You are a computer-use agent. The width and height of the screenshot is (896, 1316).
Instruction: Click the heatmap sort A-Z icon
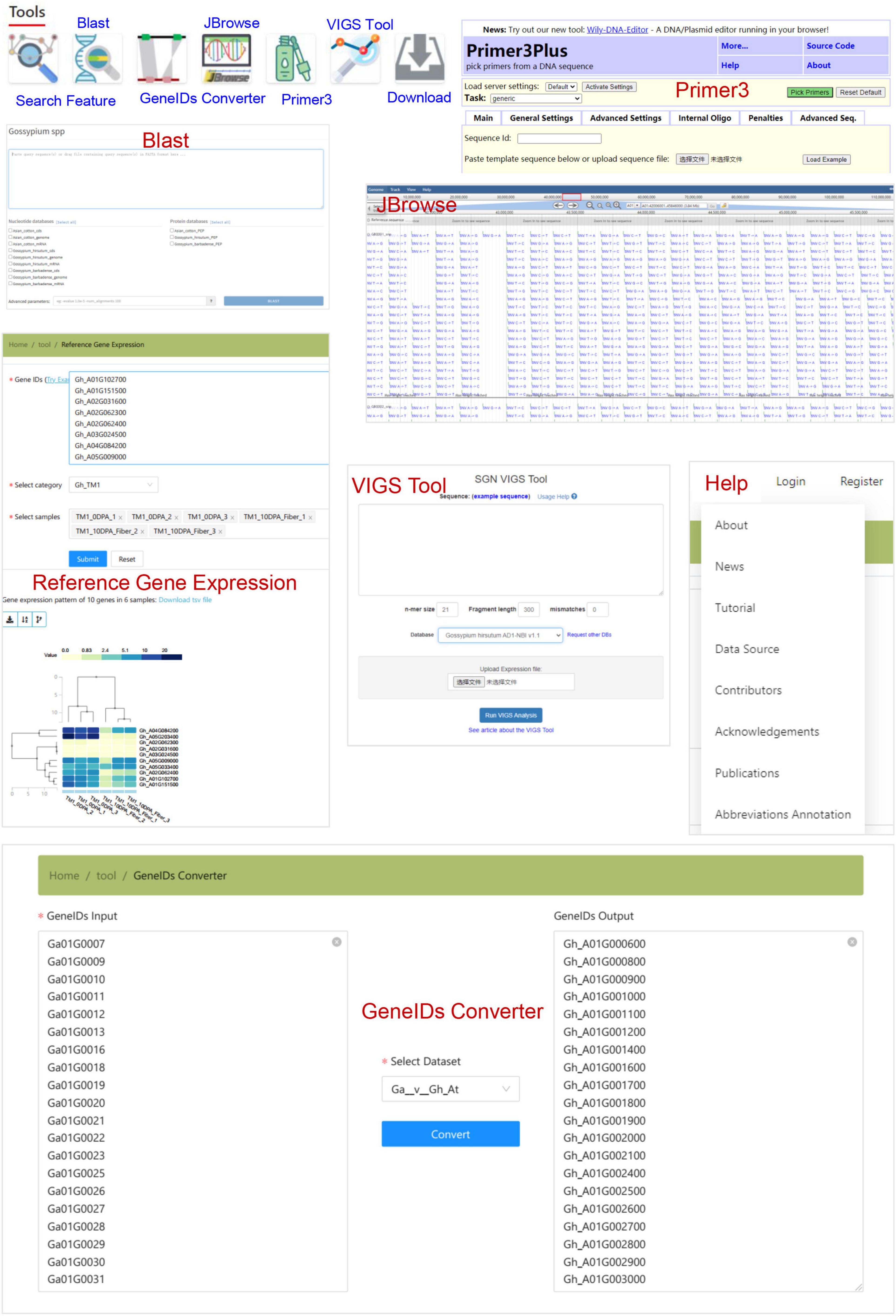(24, 620)
